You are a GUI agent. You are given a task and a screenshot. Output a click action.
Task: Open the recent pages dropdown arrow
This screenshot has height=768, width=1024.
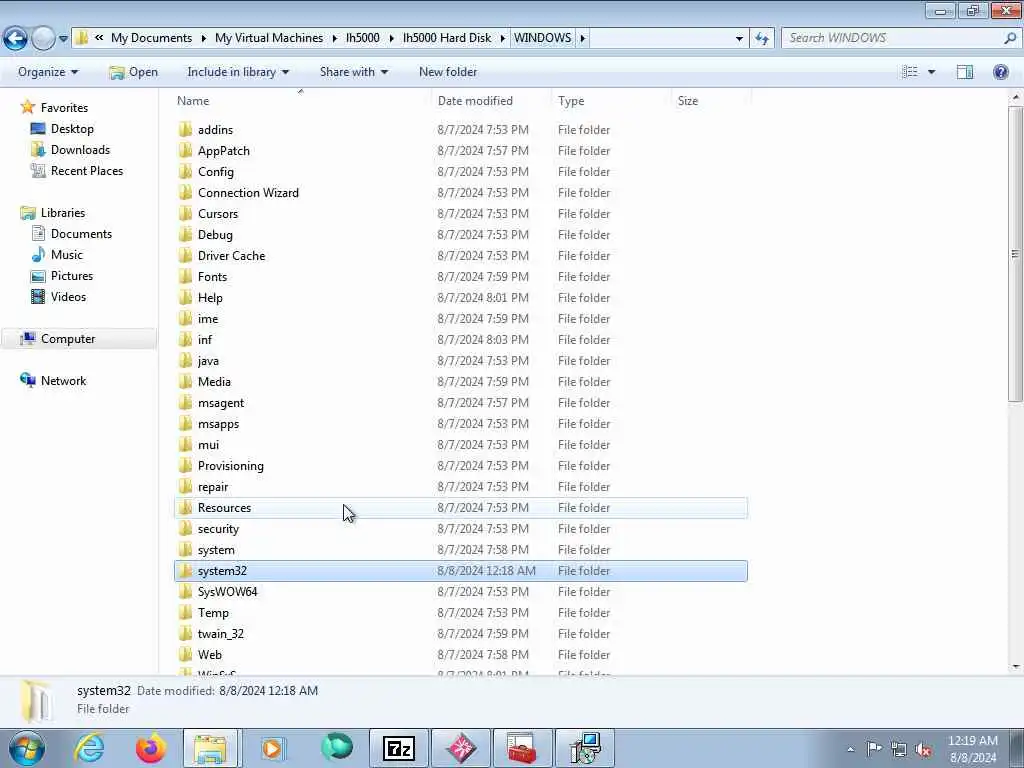(63, 39)
